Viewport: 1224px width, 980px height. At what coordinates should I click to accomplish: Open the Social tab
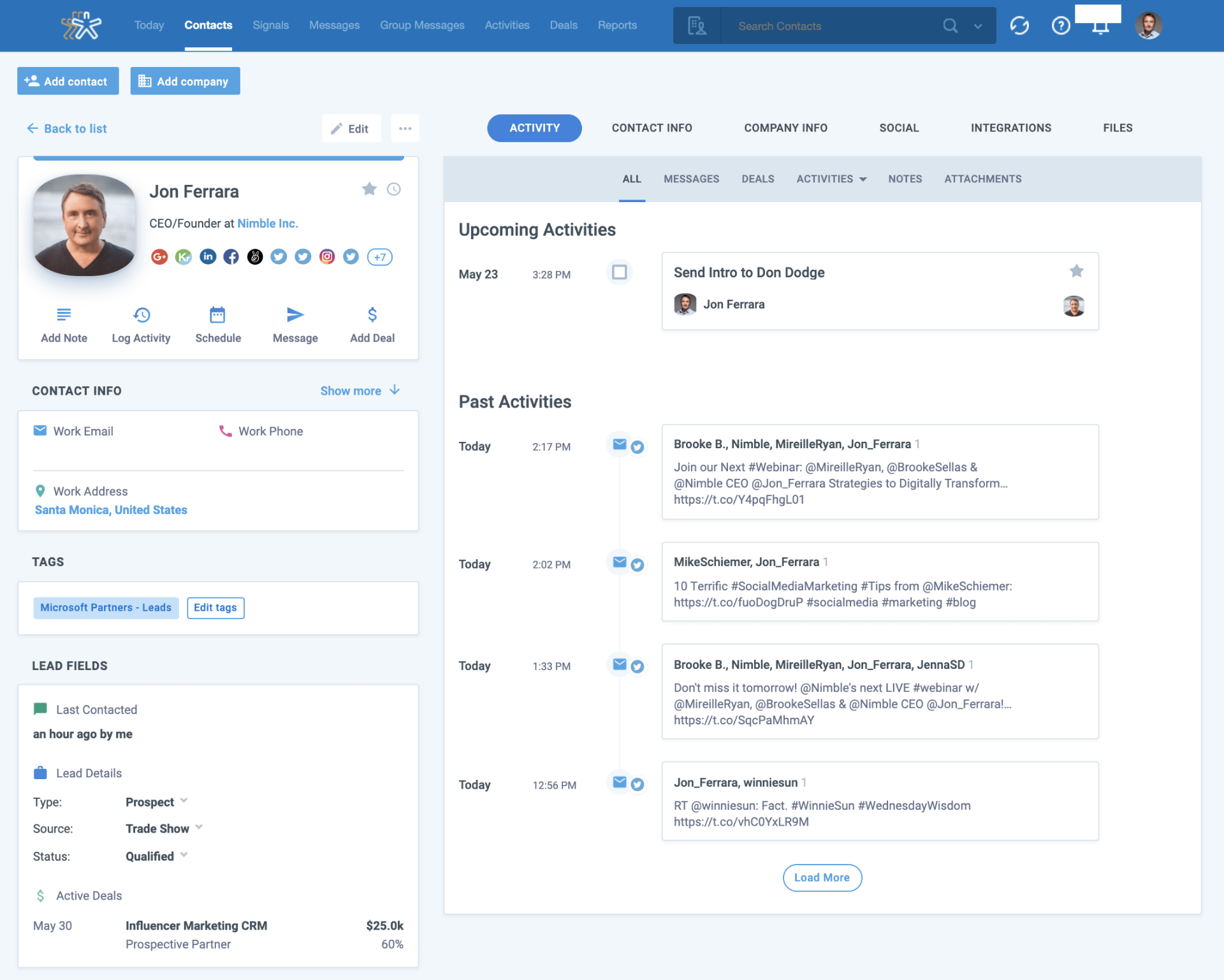point(900,128)
